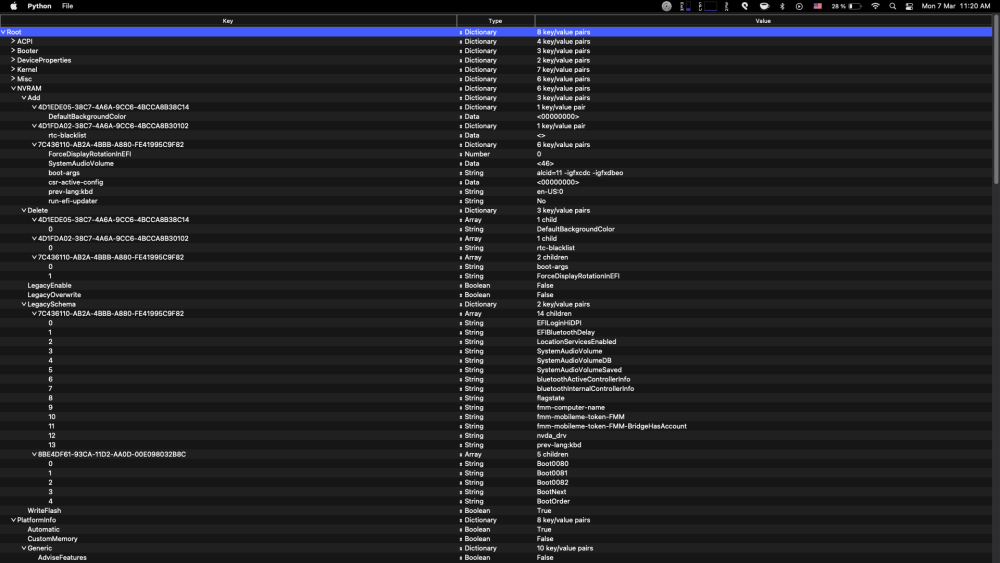Image resolution: width=1000 pixels, height=563 pixels.
Task: Open type selector for LegacyEnable row
Action: pyautogui.click(x=461, y=286)
